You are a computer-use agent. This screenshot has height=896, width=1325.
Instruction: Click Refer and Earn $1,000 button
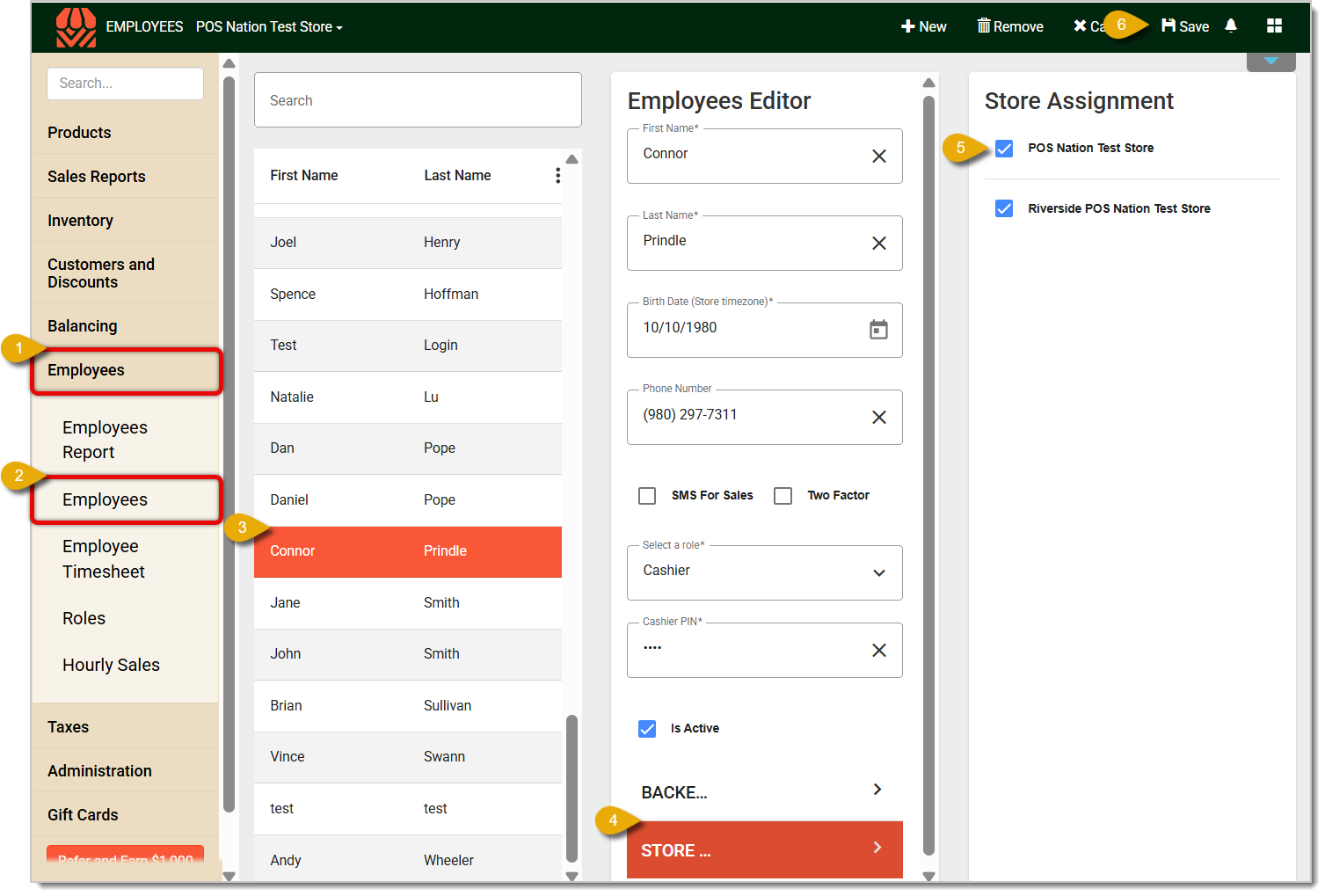[125, 855]
